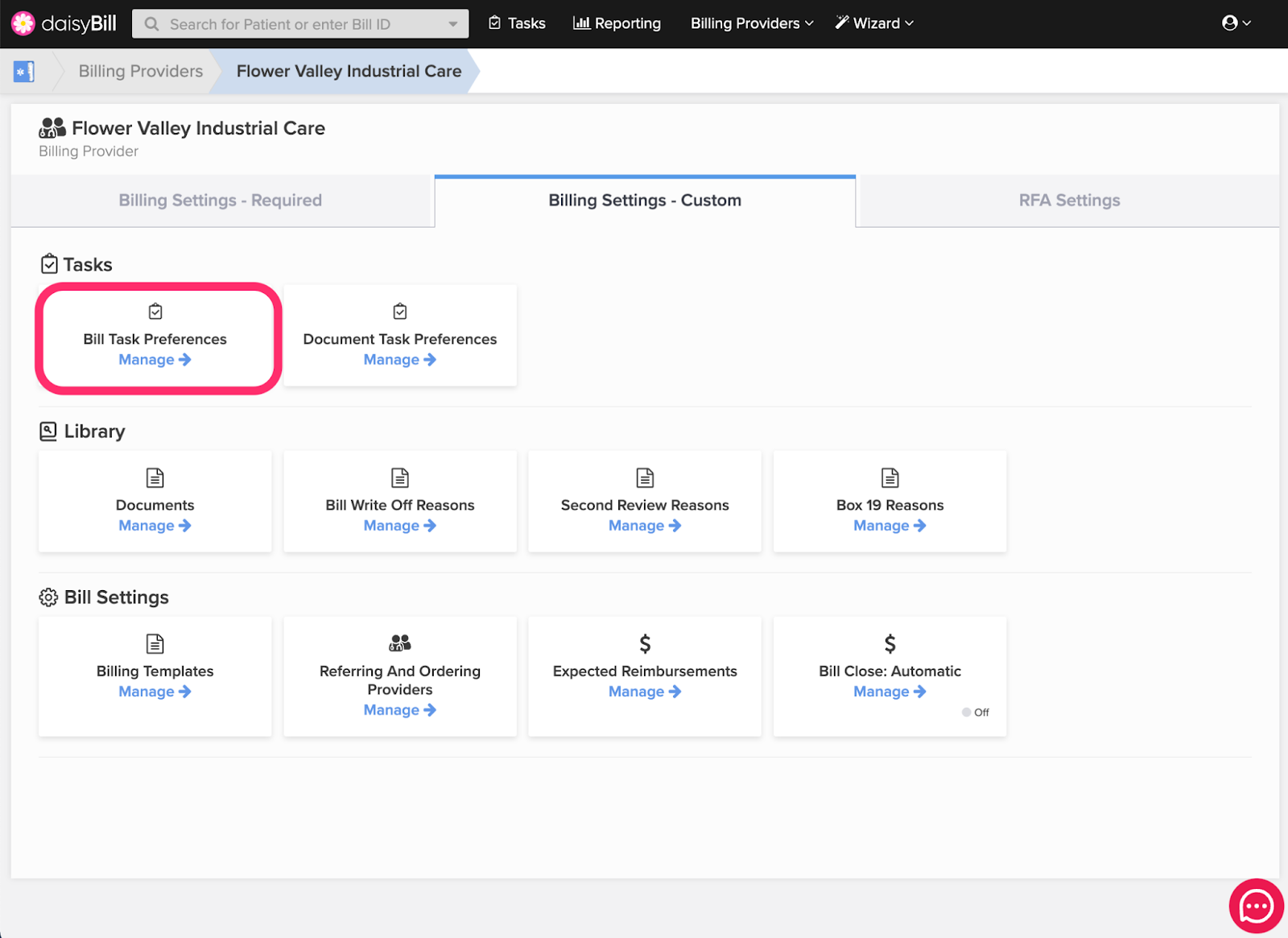Focus the Search for Patient or Bill ID field

[300, 24]
